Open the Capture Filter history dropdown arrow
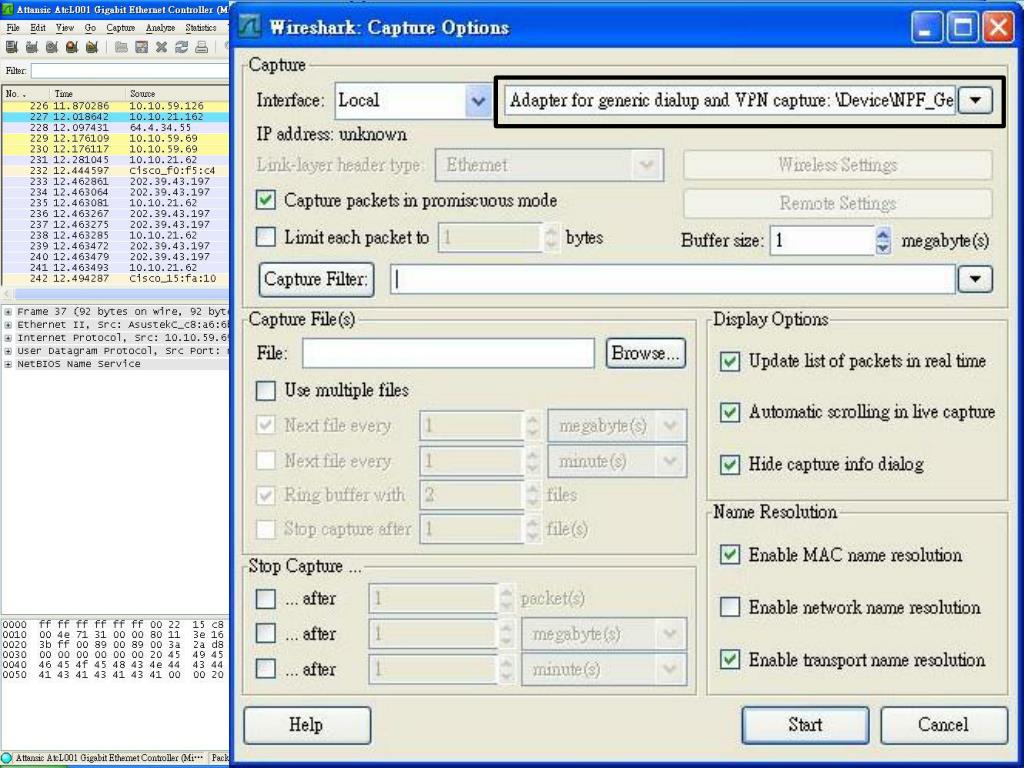This screenshot has height=768, width=1024. (976, 279)
